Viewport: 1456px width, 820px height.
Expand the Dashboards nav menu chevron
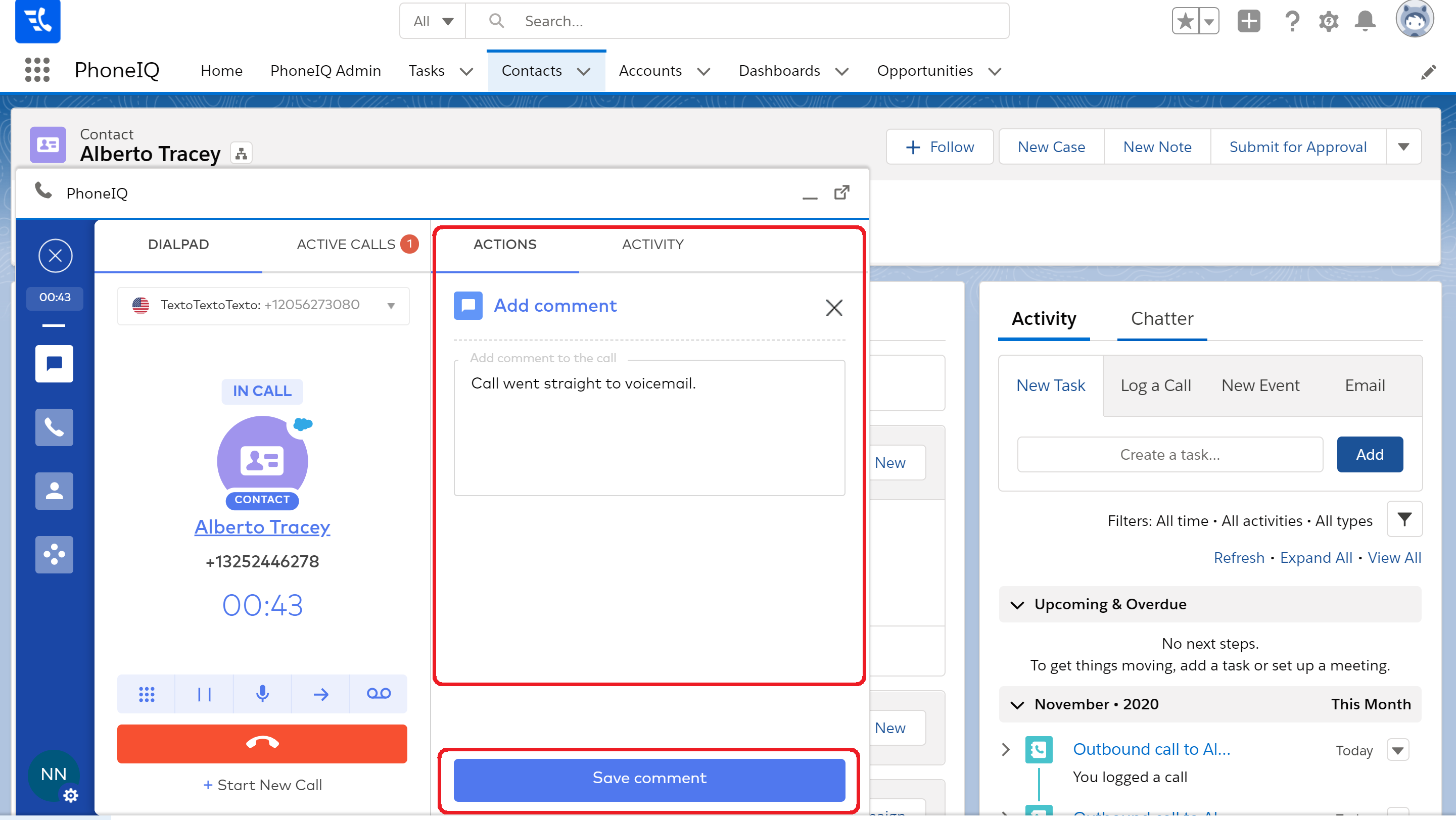pos(841,72)
